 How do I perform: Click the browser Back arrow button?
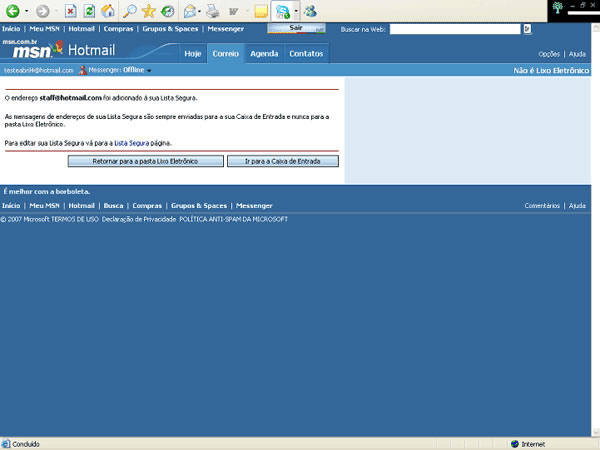coord(14,11)
